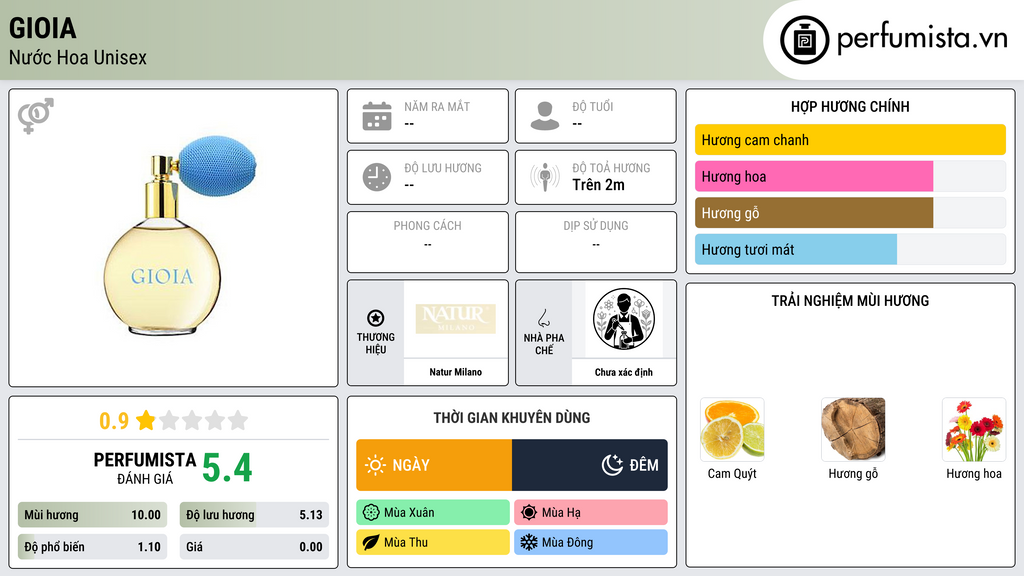
Task: Click the Phong cách info box
Action: pos(428,242)
